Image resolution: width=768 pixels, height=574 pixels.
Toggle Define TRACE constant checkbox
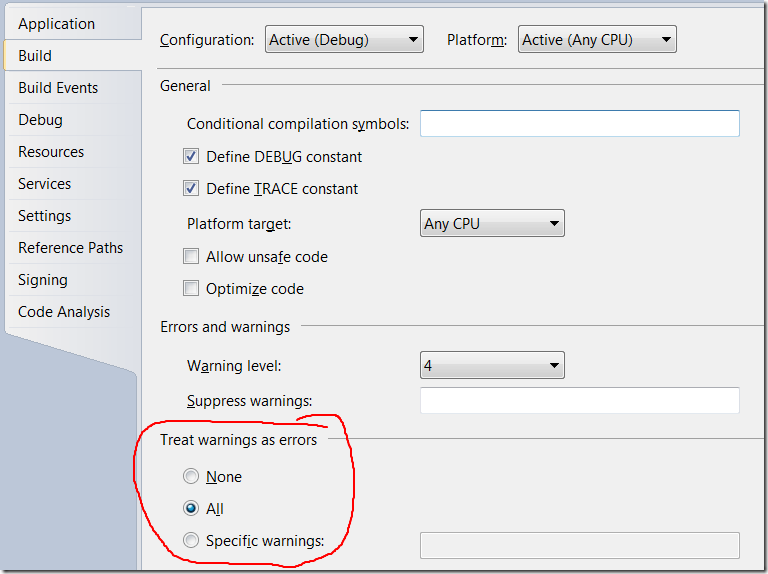pyautogui.click(x=191, y=189)
